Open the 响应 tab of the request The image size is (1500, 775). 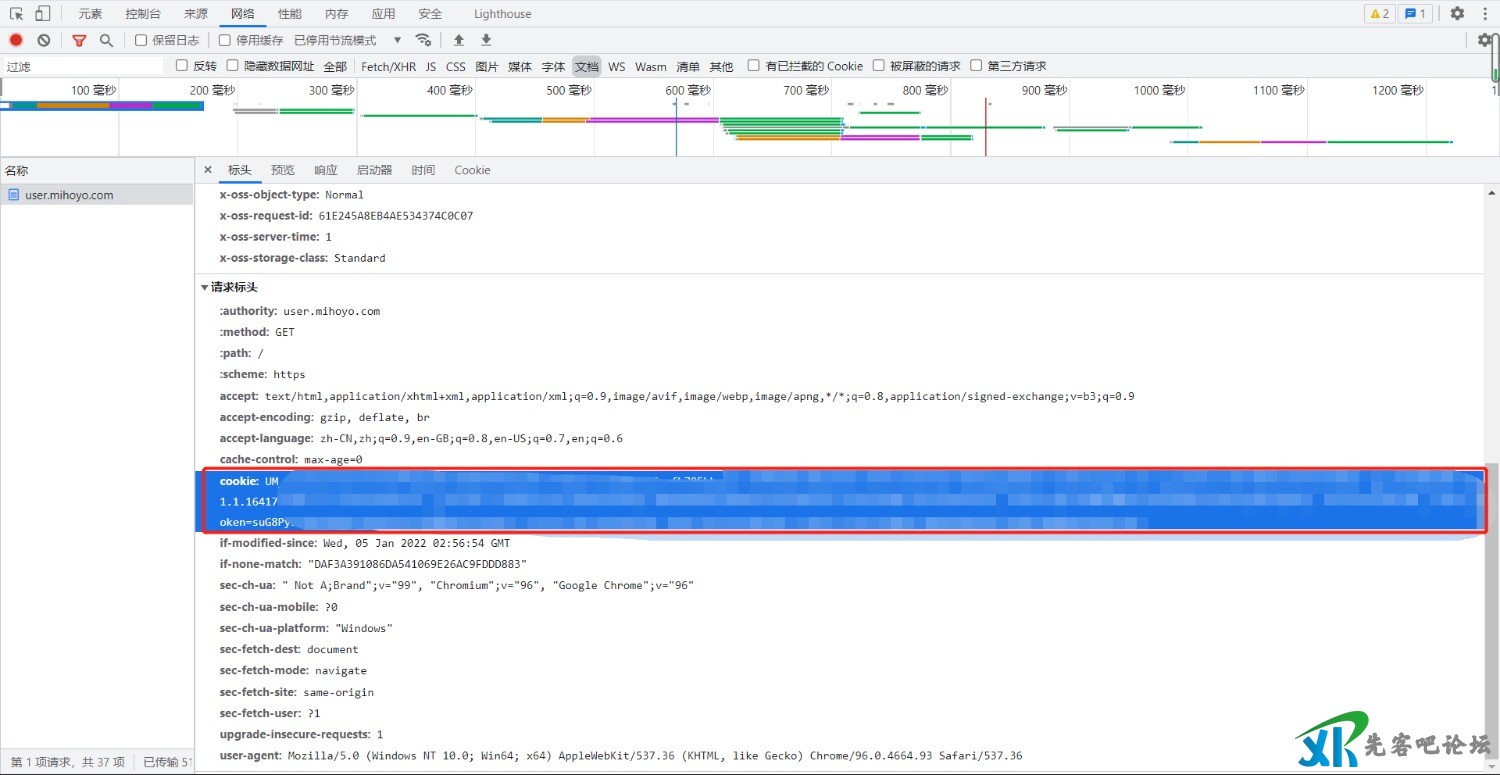coord(325,170)
